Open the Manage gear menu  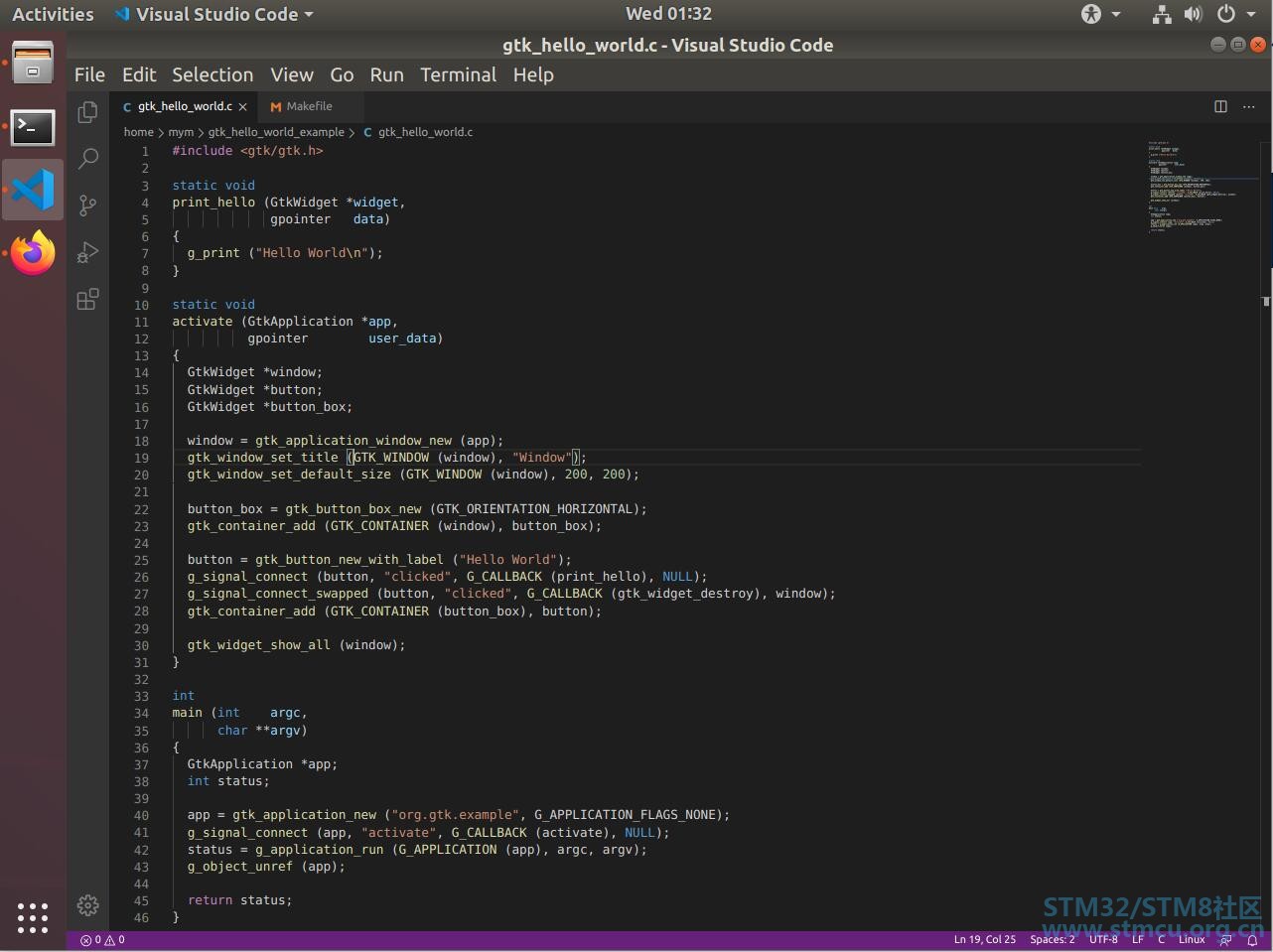pos(87,905)
